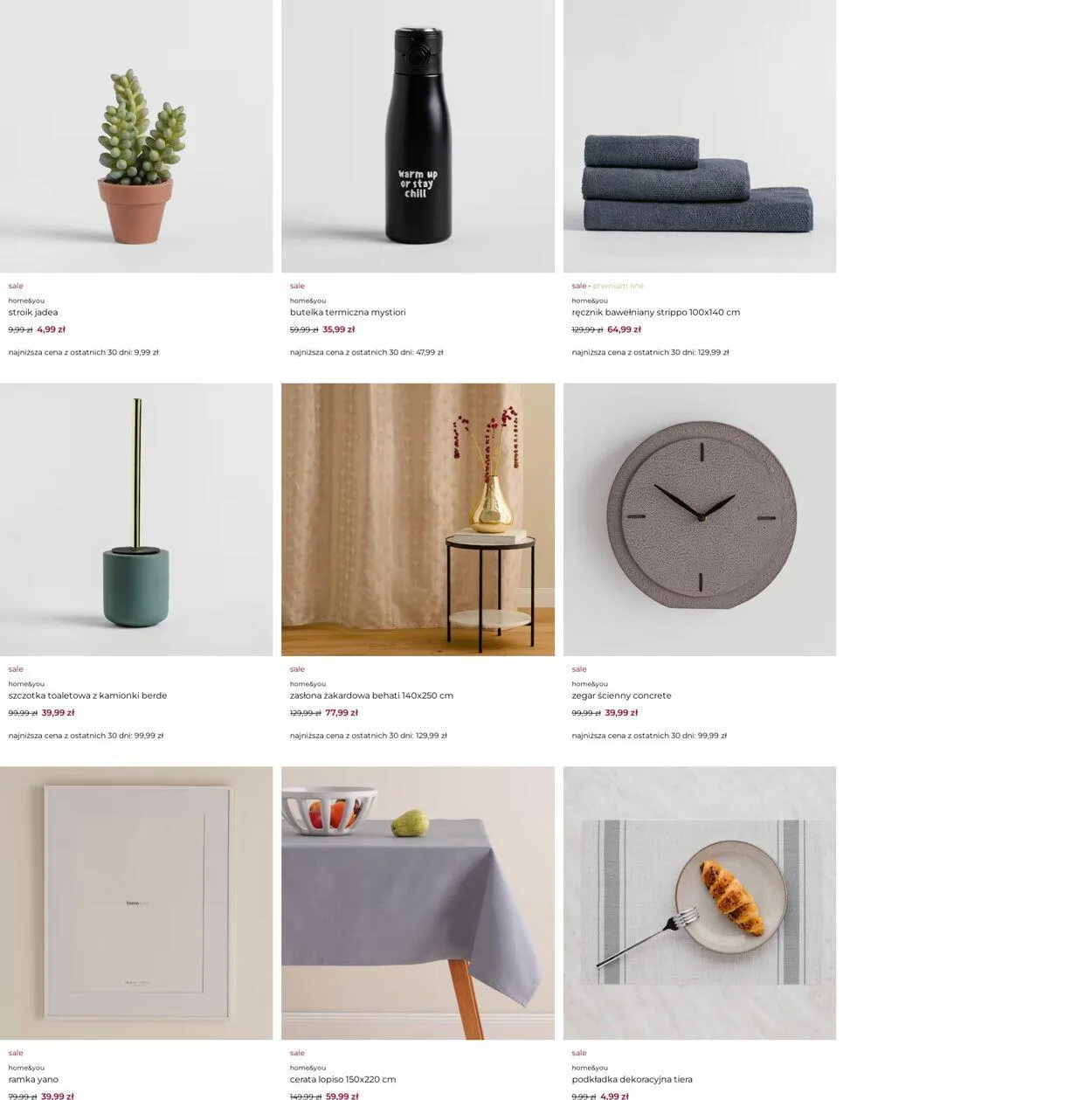The height and width of the screenshot is (1100, 1092).
Task: View the stacked grey towels product photo
Action: (700, 136)
